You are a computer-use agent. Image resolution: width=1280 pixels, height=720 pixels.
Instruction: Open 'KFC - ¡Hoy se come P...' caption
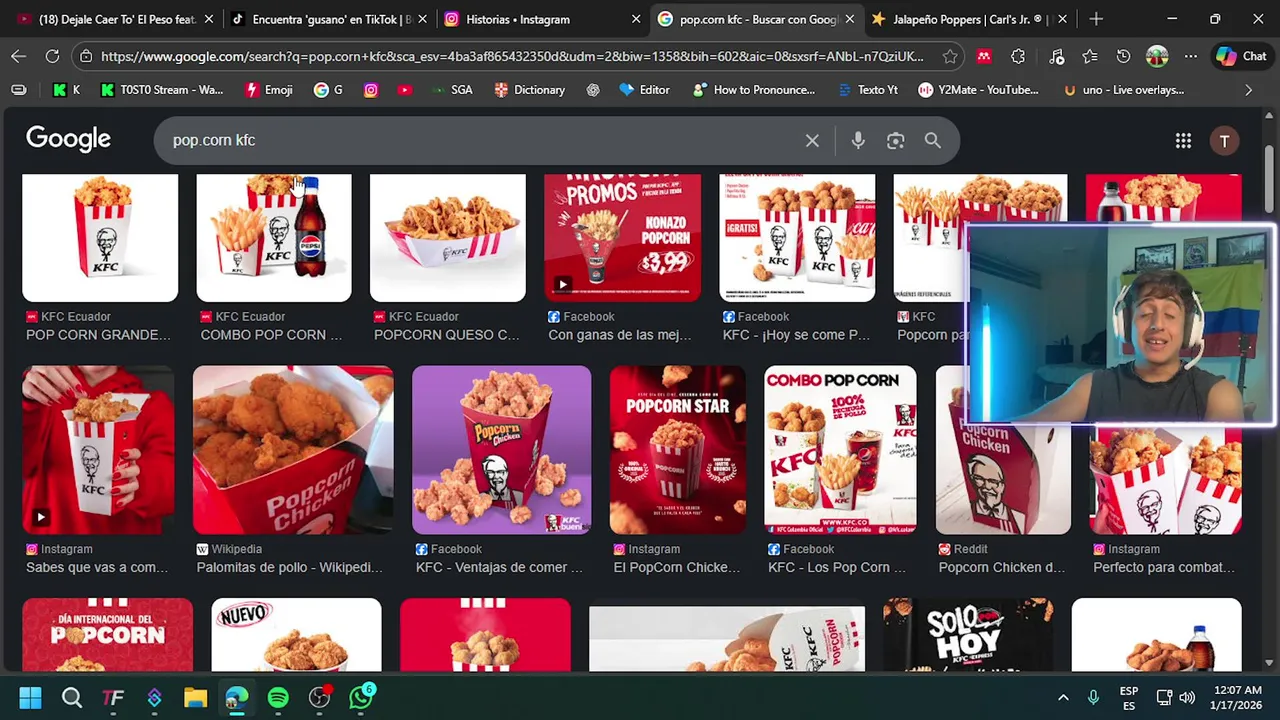point(796,335)
